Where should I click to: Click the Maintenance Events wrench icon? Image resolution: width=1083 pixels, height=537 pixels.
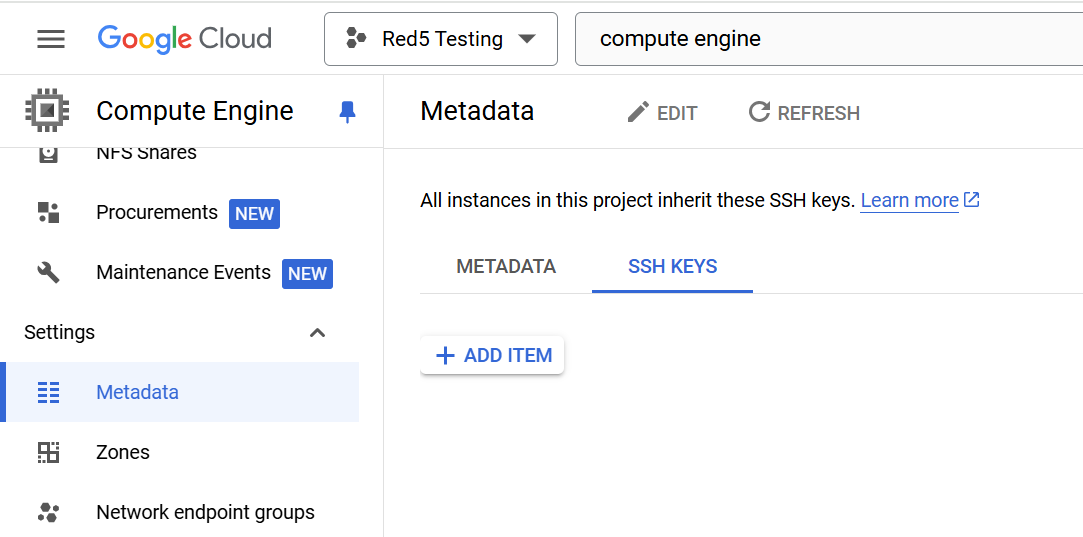click(x=48, y=272)
